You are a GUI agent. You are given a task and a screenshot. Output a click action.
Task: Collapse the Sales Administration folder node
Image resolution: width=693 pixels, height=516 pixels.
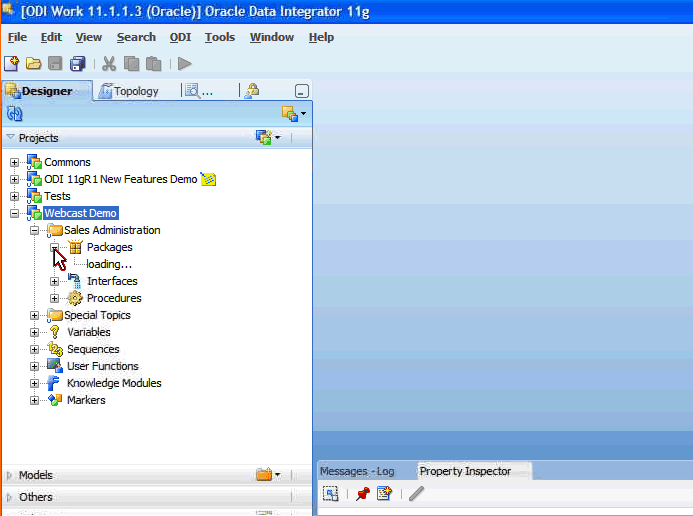tap(34, 230)
